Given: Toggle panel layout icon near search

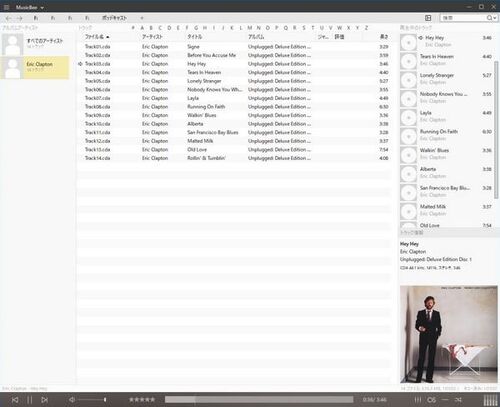Looking at the screenshot, I should point(428,18).
